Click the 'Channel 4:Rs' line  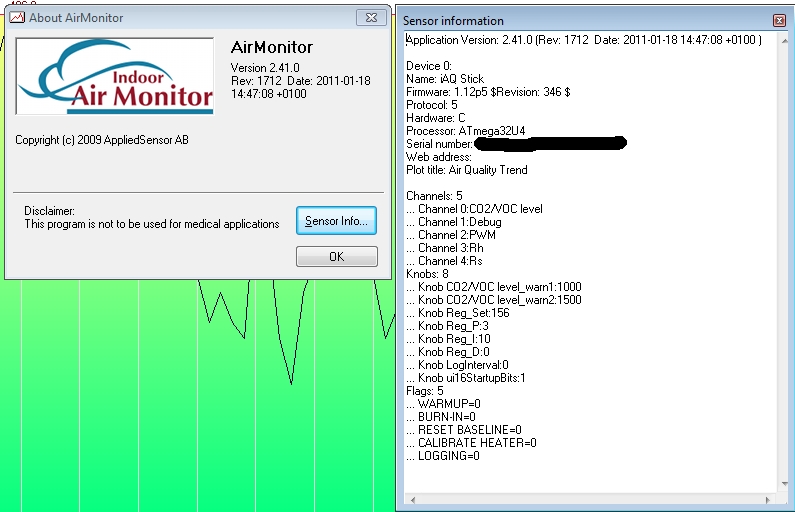444,261
